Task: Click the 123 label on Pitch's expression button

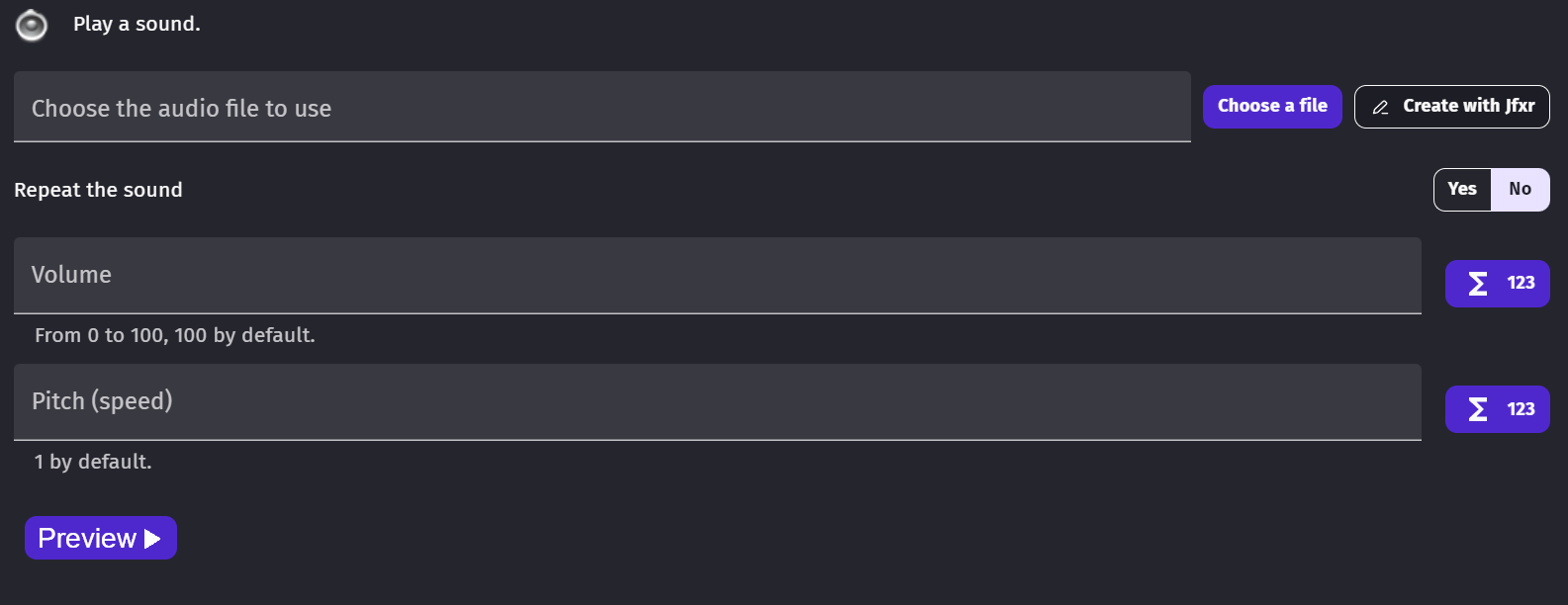Action: [x=1521, y=409]
